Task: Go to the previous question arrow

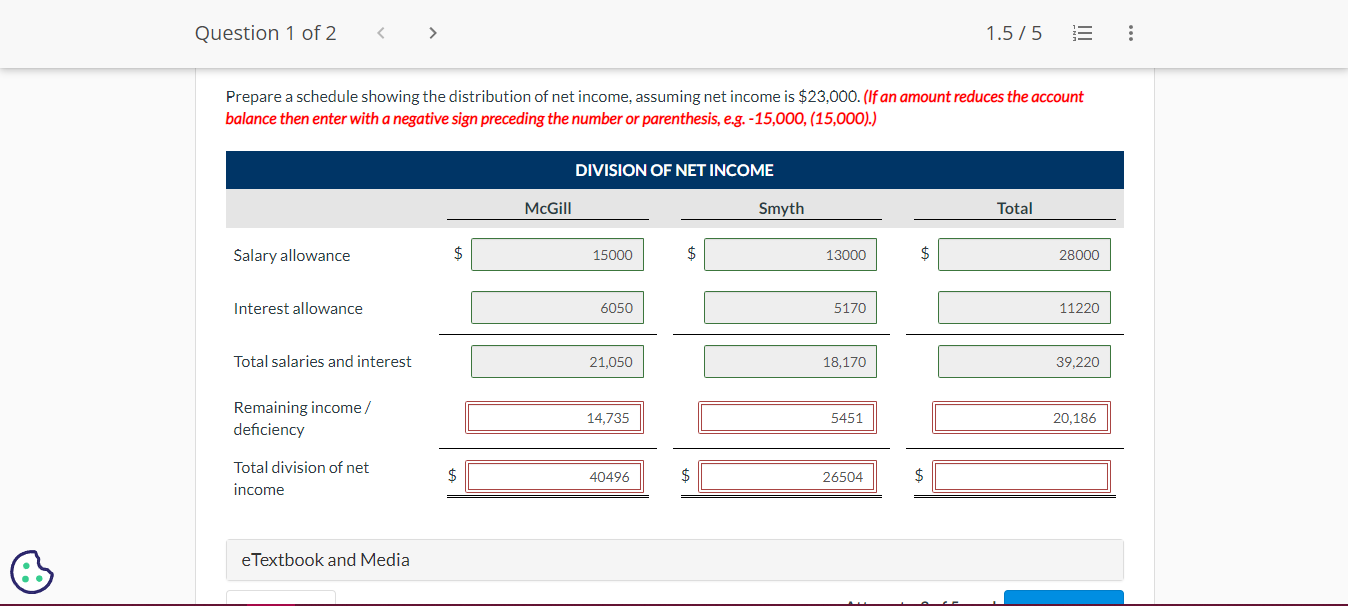Action: 381,33
